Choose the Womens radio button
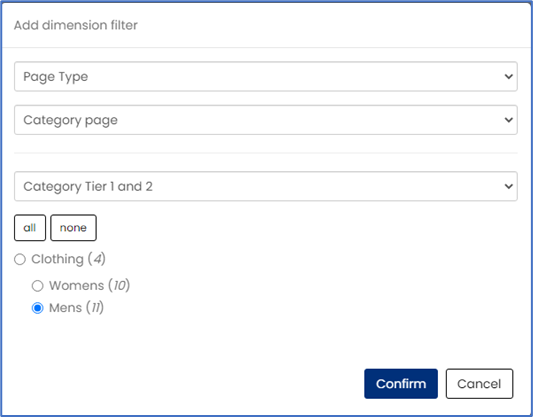Image resolution: width=533 pixels, height=417 pixels. [x=37, y=286]
